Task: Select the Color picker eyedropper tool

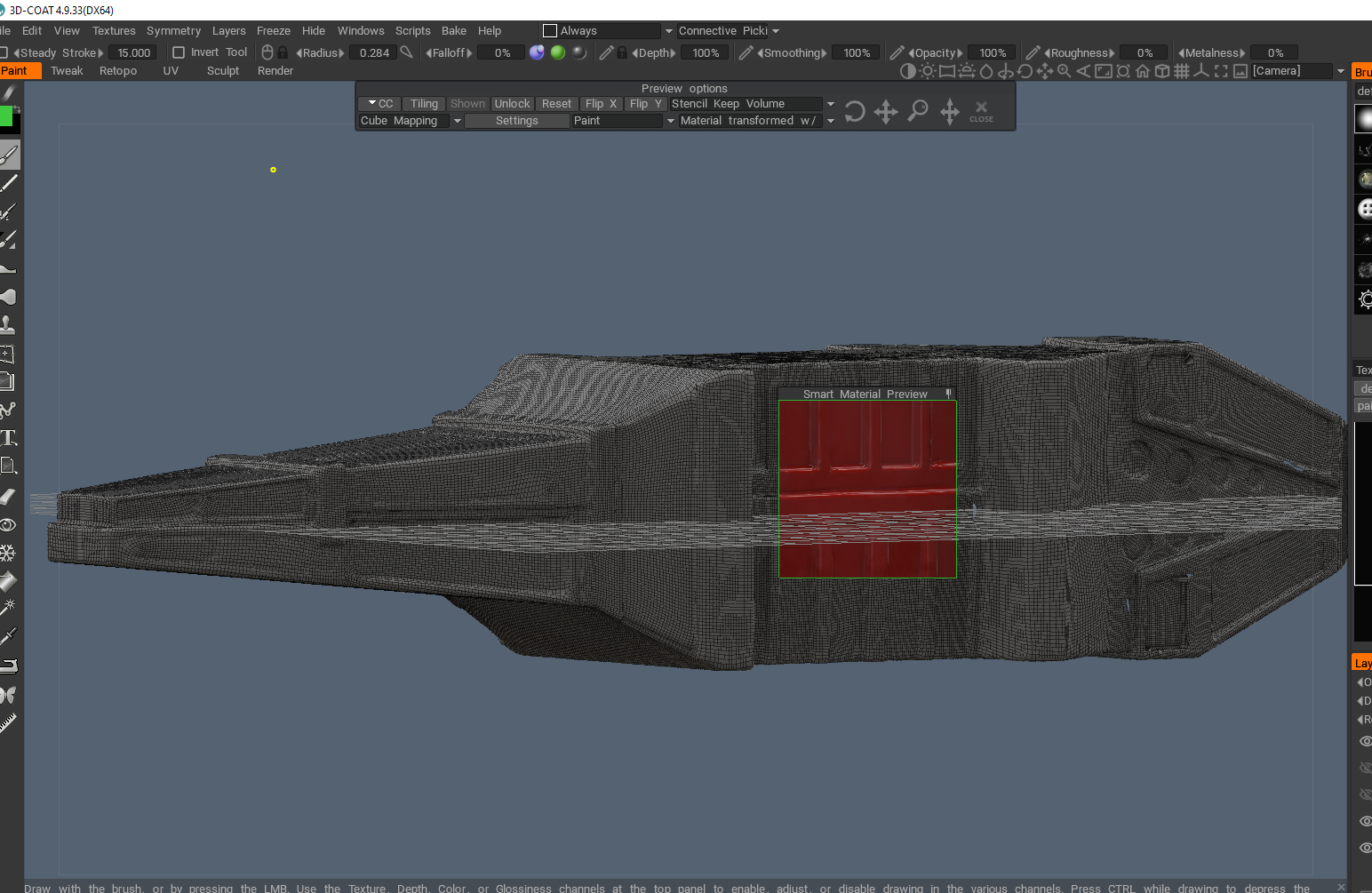Action: click(9, 637)
